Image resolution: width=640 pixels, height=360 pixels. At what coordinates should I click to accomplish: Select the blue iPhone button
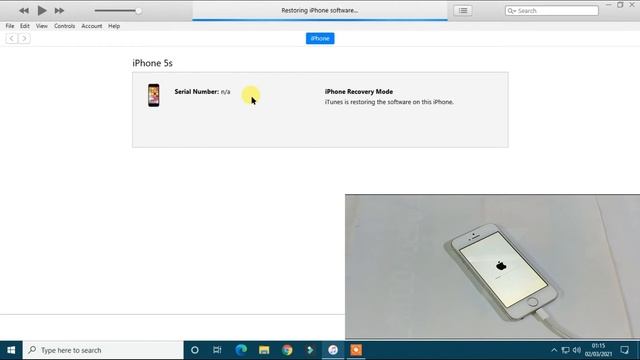320,38
